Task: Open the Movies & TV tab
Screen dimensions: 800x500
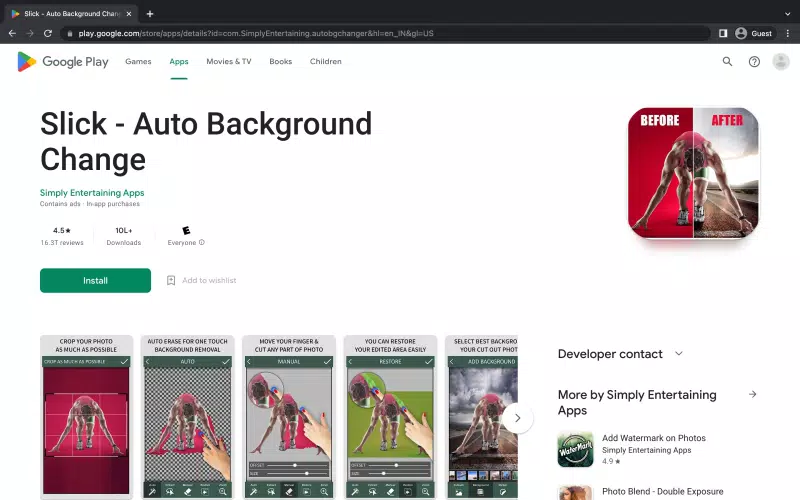Action: click(x=229, y=61)
